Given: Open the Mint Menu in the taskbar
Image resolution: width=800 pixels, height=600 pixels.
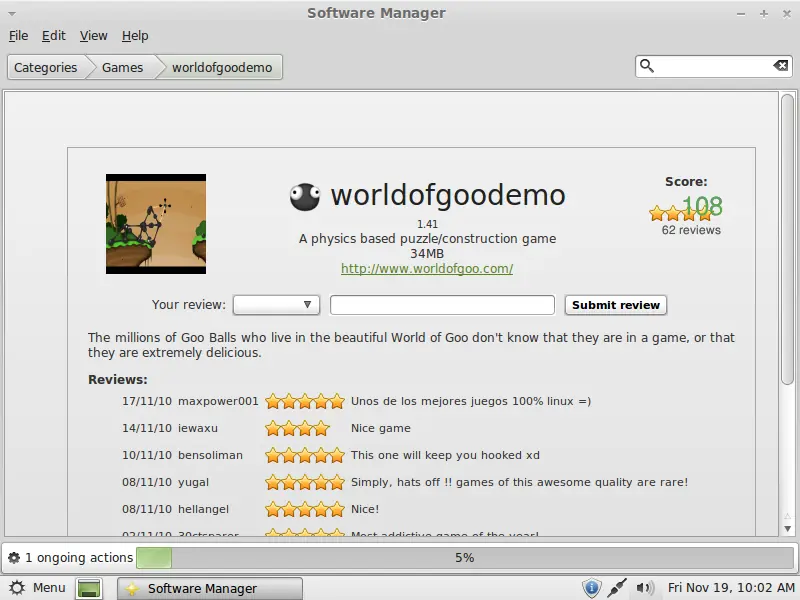Looking at the screenshot, I should [x=37, y=588].
